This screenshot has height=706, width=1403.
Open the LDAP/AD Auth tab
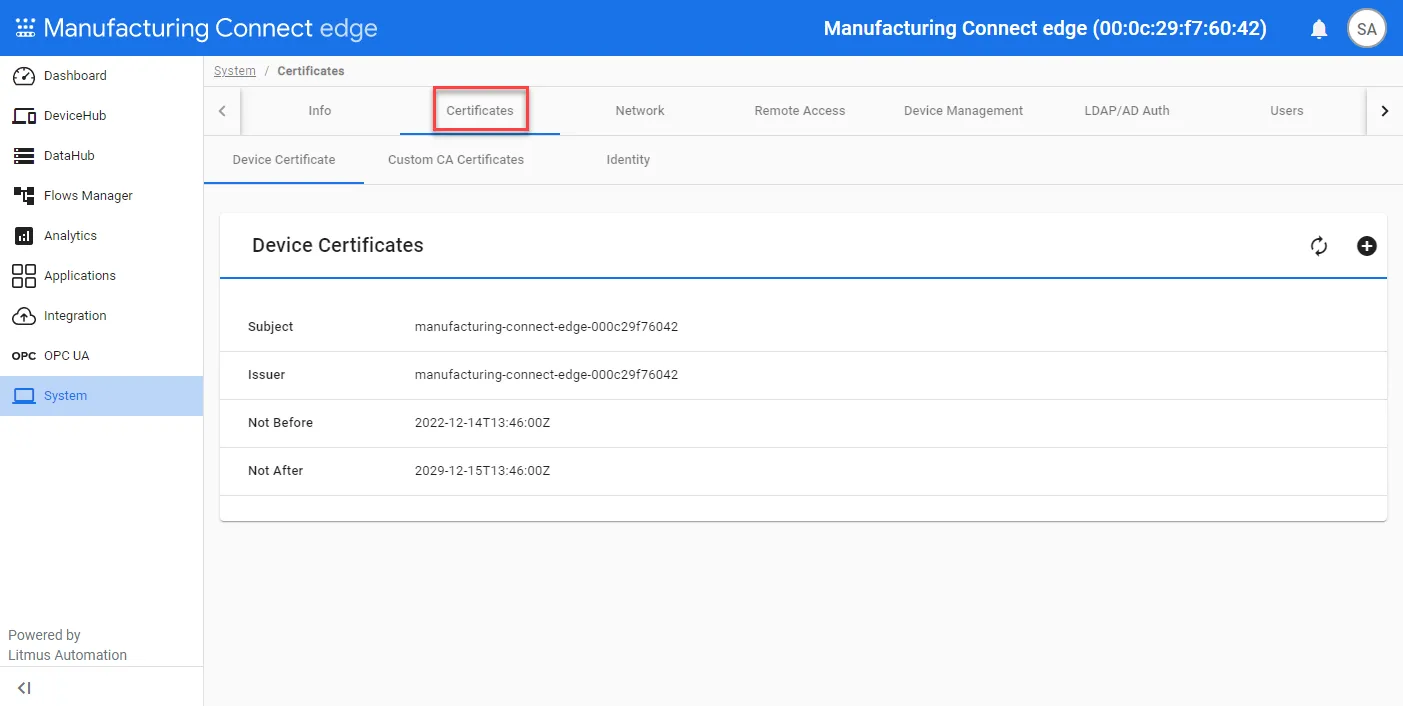coord(1127,111)
